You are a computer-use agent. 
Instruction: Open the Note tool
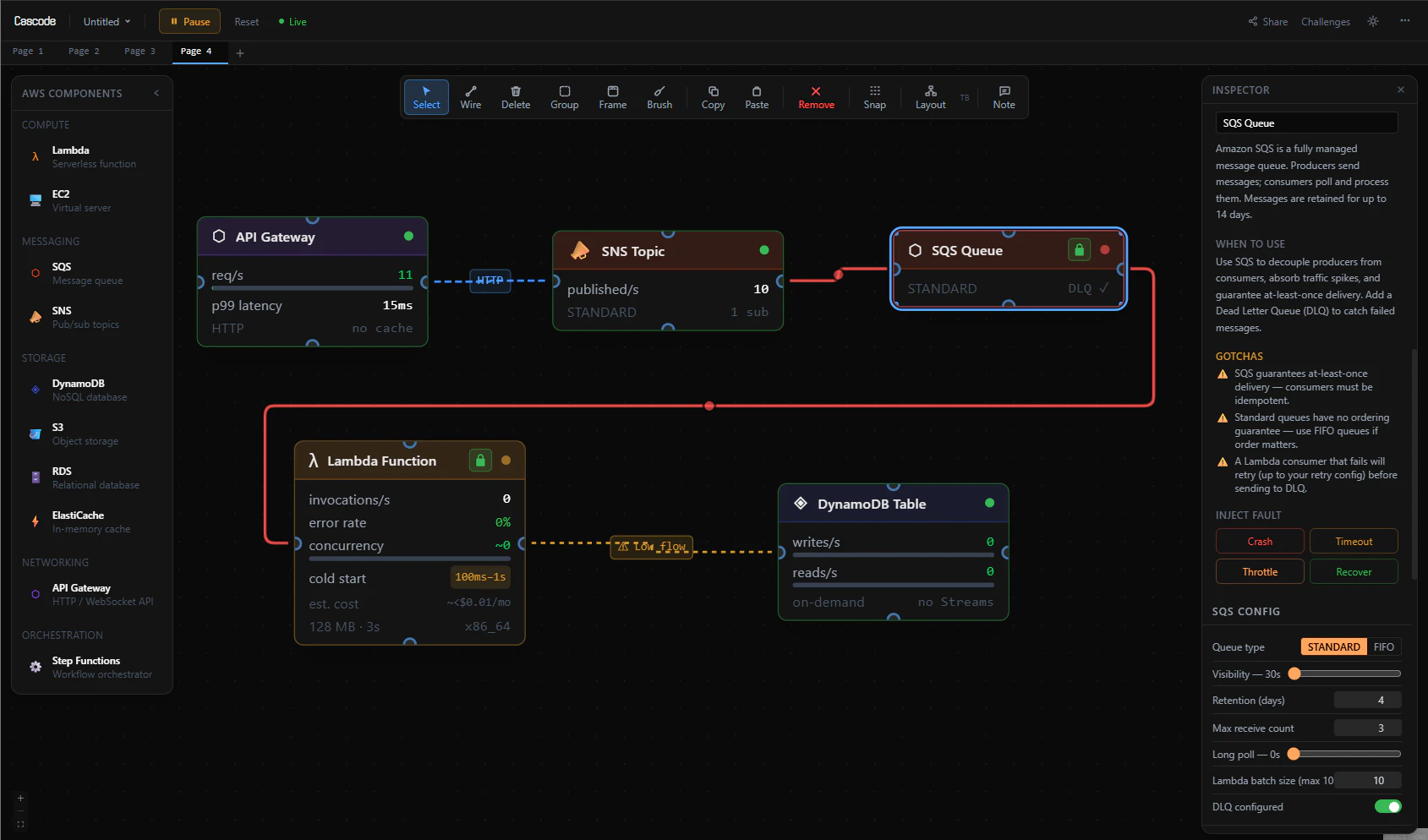pos(1004,96)
